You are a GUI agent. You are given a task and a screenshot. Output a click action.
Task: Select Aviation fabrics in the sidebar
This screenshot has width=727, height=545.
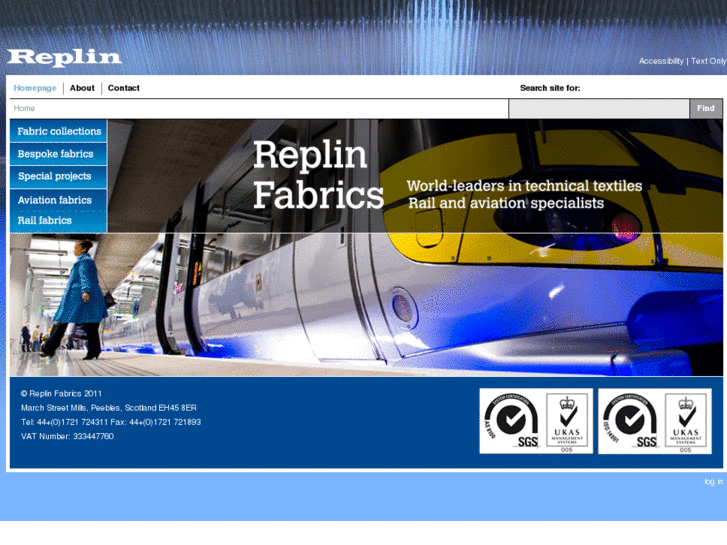59,200
